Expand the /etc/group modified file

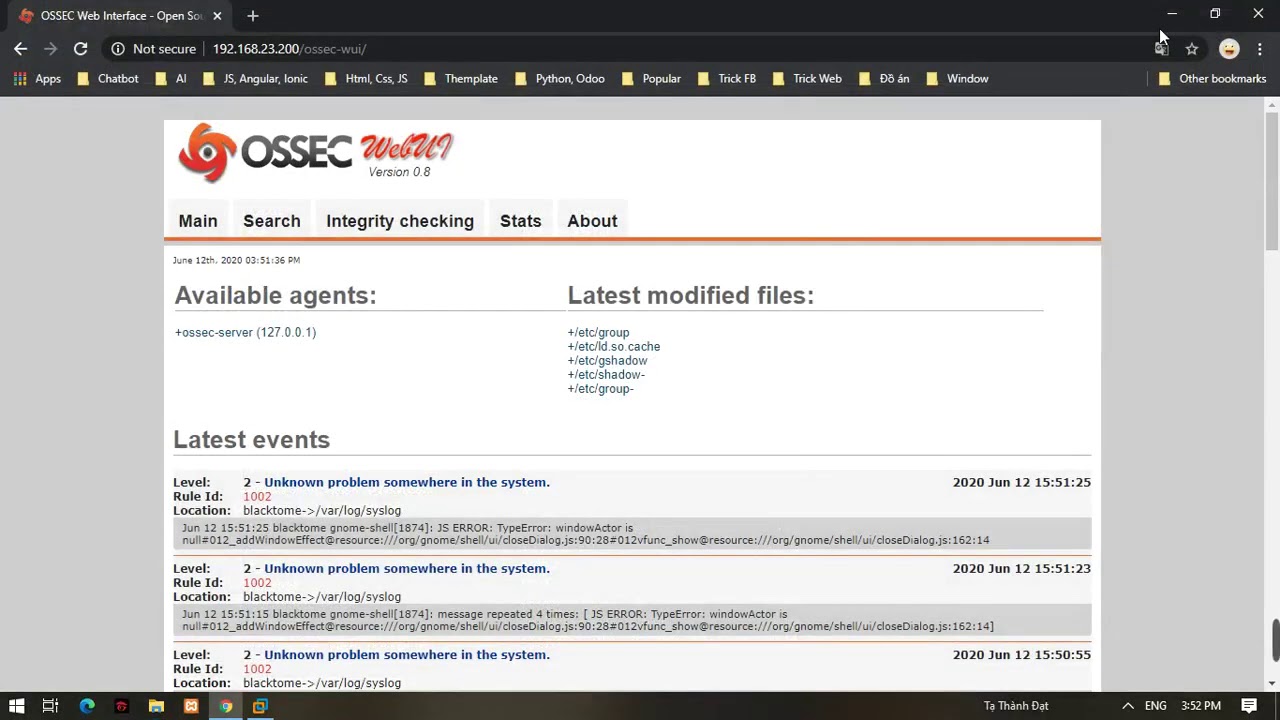pyautogui.click(x=598, y=332)
